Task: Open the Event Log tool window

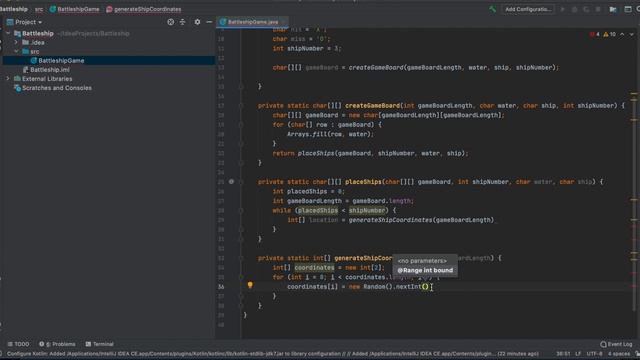Action: [616, 344]
